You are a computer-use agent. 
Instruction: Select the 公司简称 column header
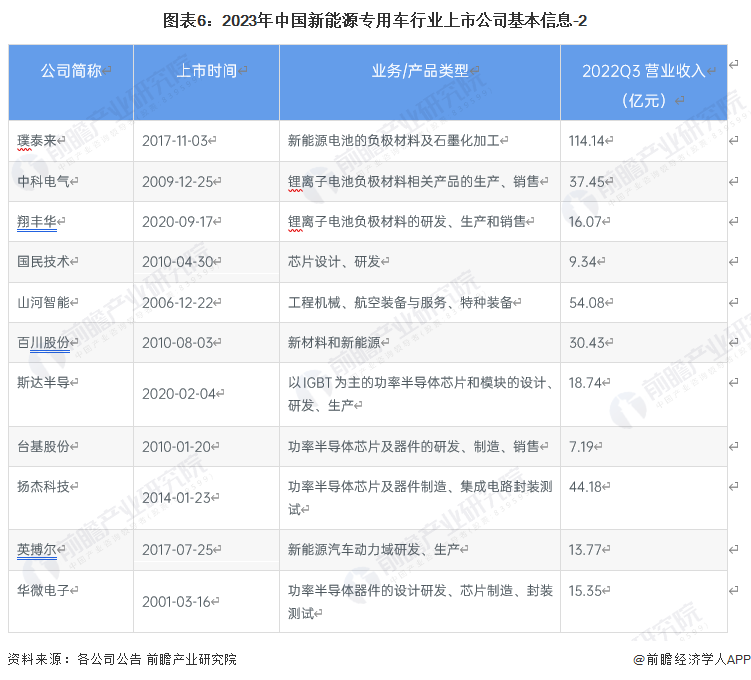tap(71, 71)
